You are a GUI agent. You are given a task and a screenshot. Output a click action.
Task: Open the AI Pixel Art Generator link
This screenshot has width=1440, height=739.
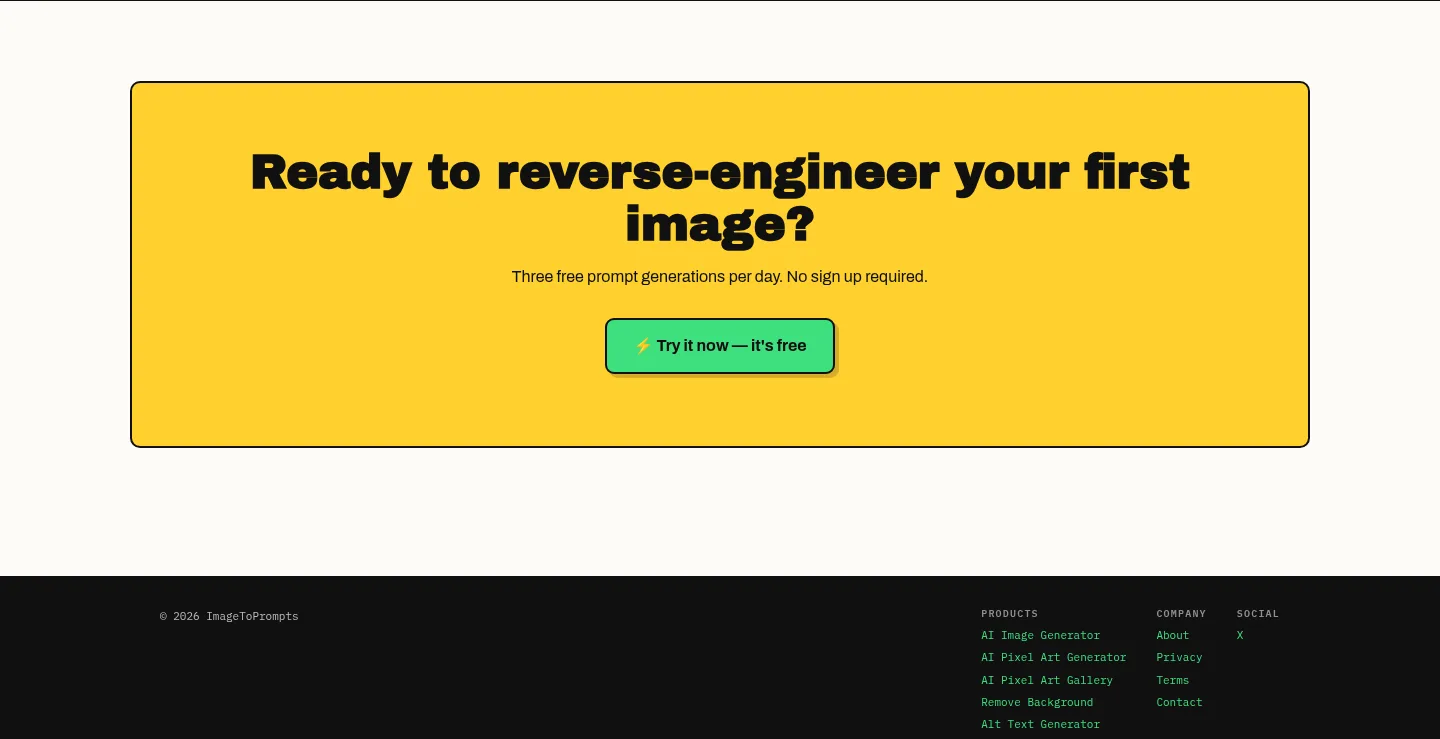click(1053, 657)
